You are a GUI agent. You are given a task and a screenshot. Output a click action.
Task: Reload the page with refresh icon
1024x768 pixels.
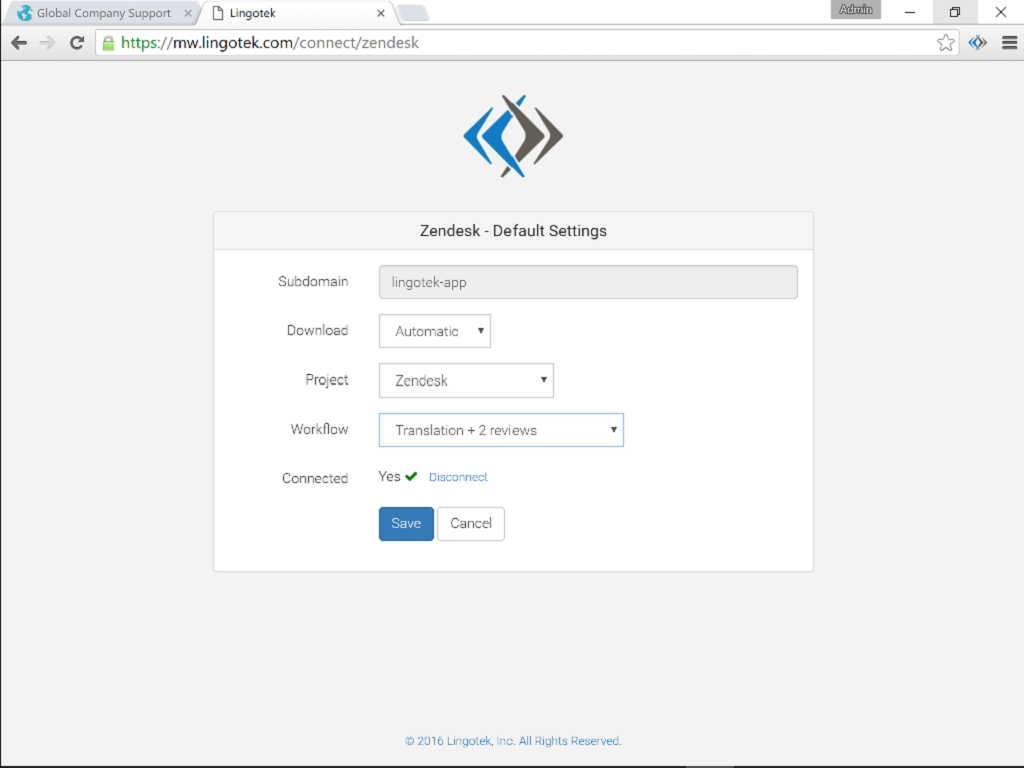(77, 43)
